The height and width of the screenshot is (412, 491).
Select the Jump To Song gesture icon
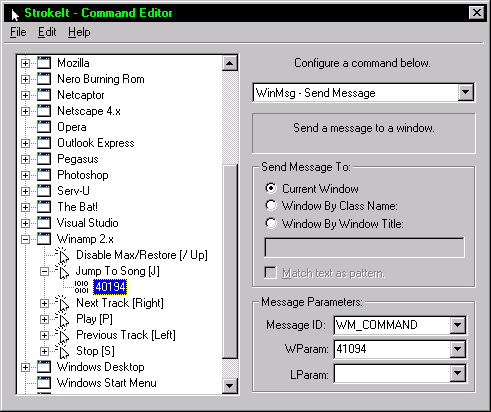pos(62,271)
